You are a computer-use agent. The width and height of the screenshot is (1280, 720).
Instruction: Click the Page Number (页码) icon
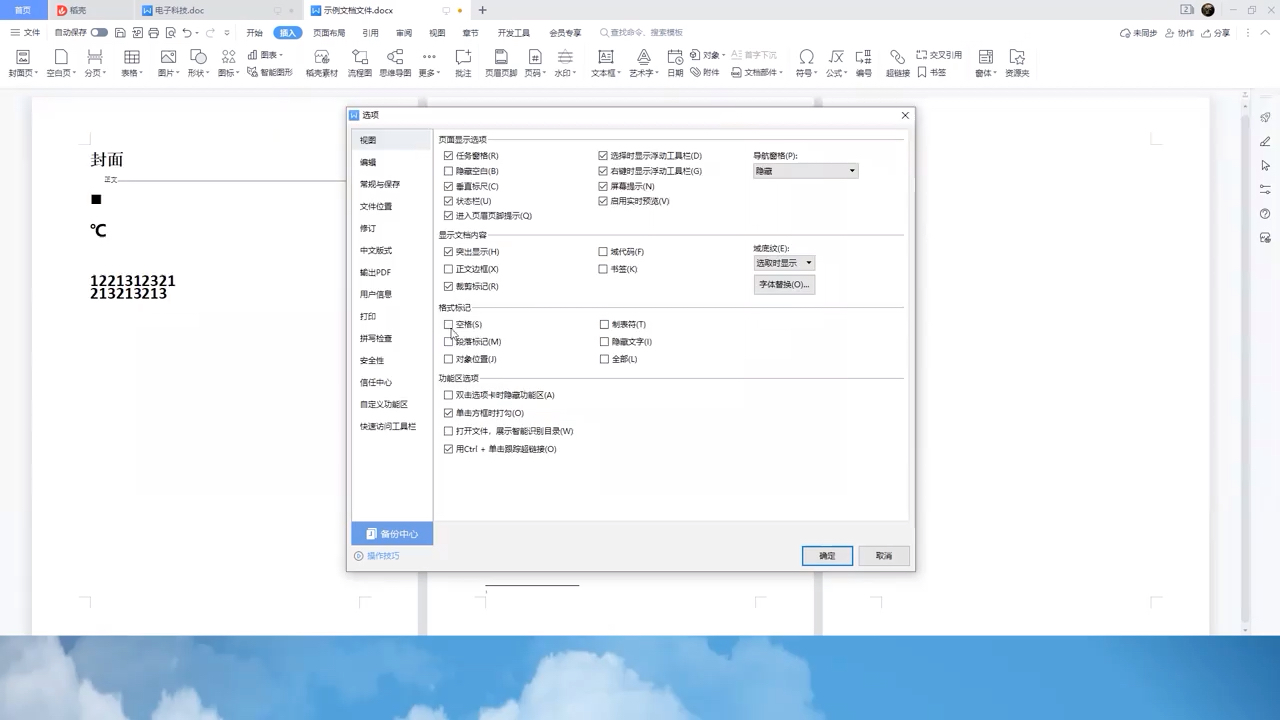click(x=535, y=63)
